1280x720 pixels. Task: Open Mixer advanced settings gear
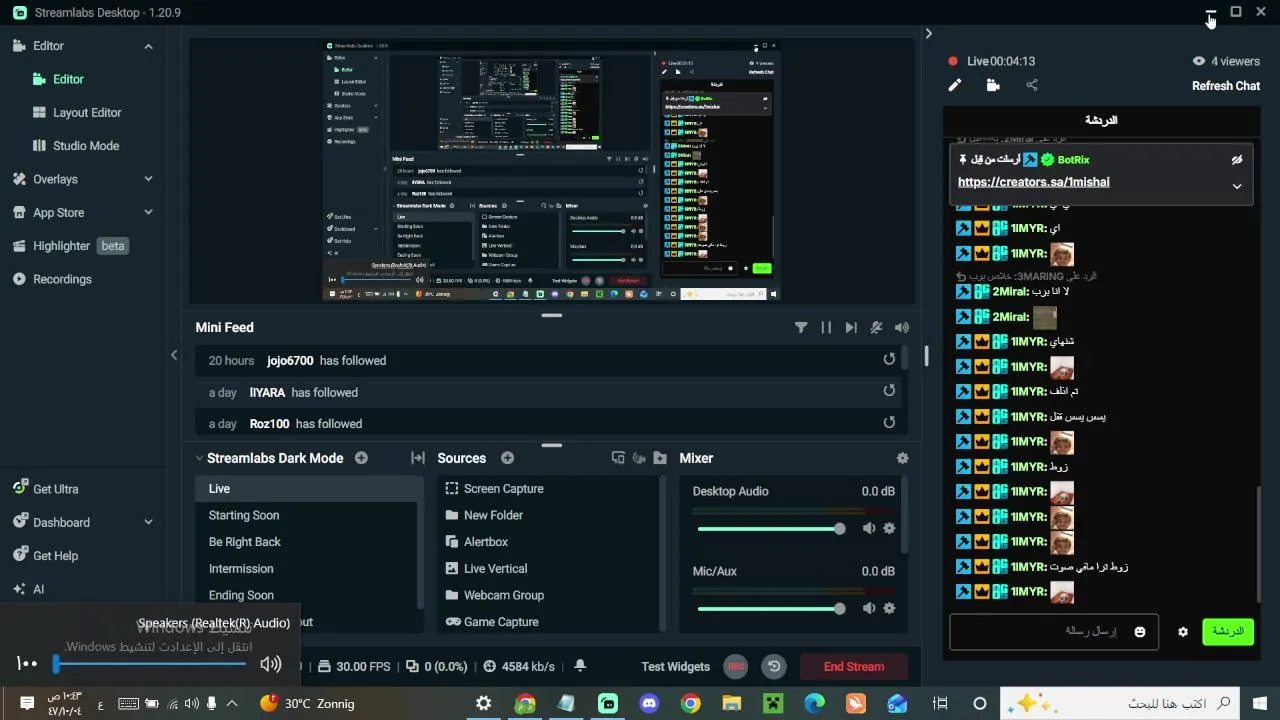coord(903,458)
